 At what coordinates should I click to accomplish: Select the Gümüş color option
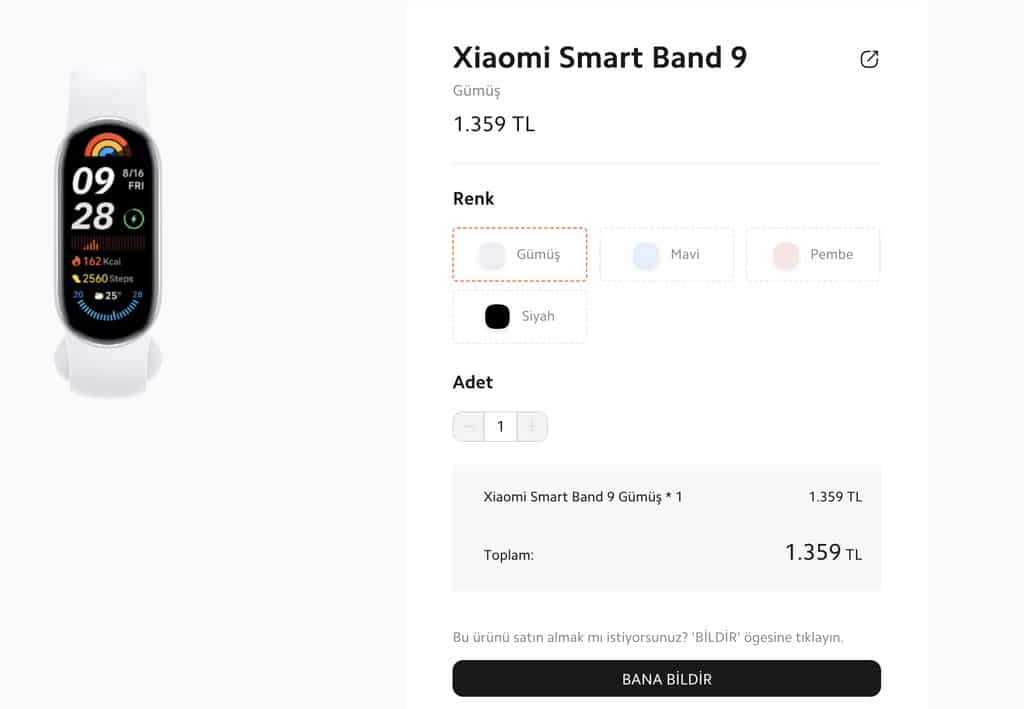click(x=520, y=255)
